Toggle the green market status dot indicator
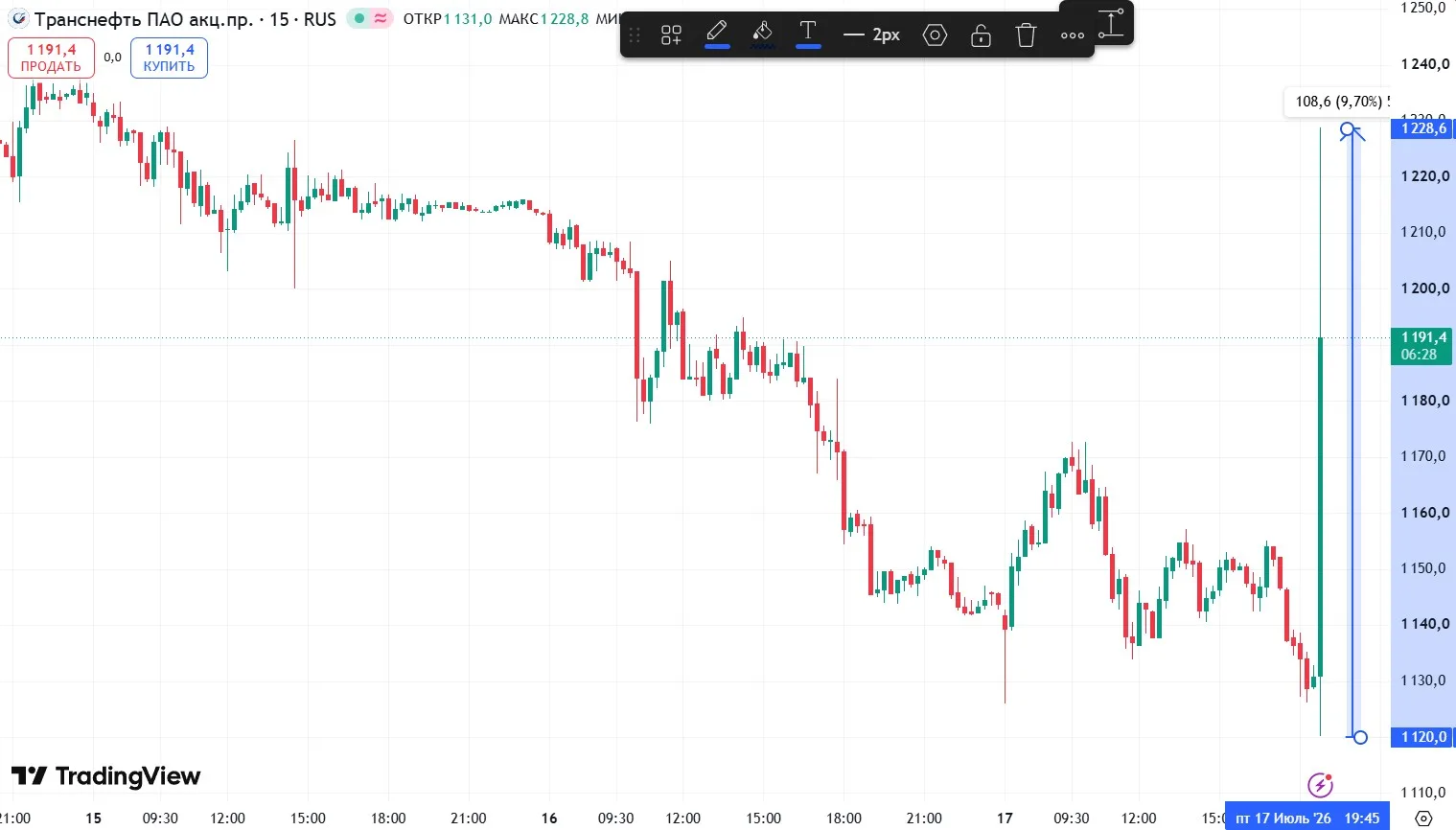This screenshot has width=1456, height=830. (x=359, y=18)
